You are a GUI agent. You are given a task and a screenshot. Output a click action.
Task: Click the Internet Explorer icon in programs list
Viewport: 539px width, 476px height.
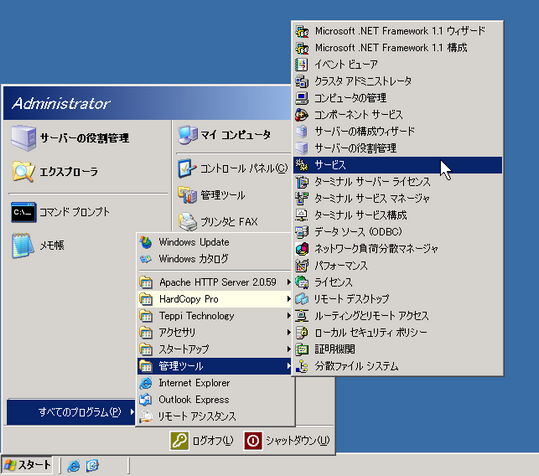click(x=146, y=383)
